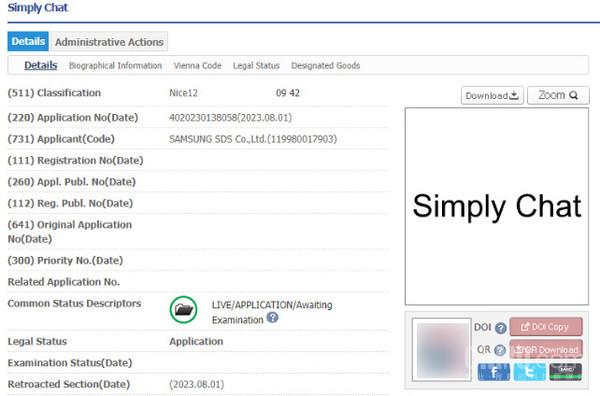Screen dimensions: 600x396
Task: Click applicant SAMSUNG SDS Co.,Ltd.
Action: pos(253,139)
